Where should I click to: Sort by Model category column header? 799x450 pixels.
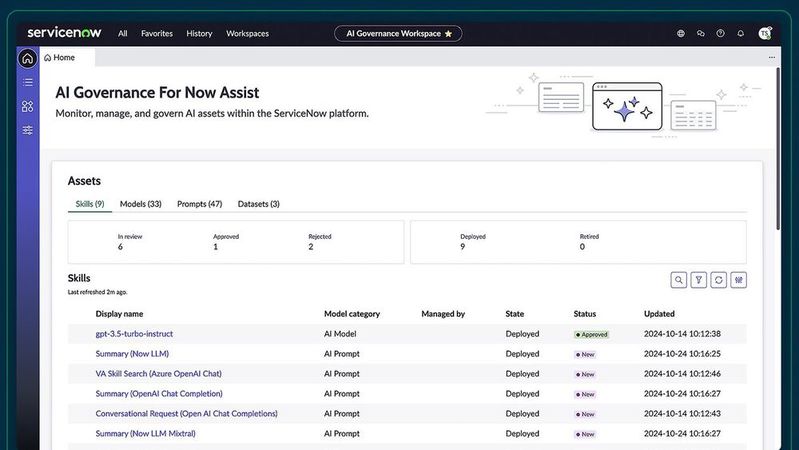pyautogui.click(x=352, y=314)
